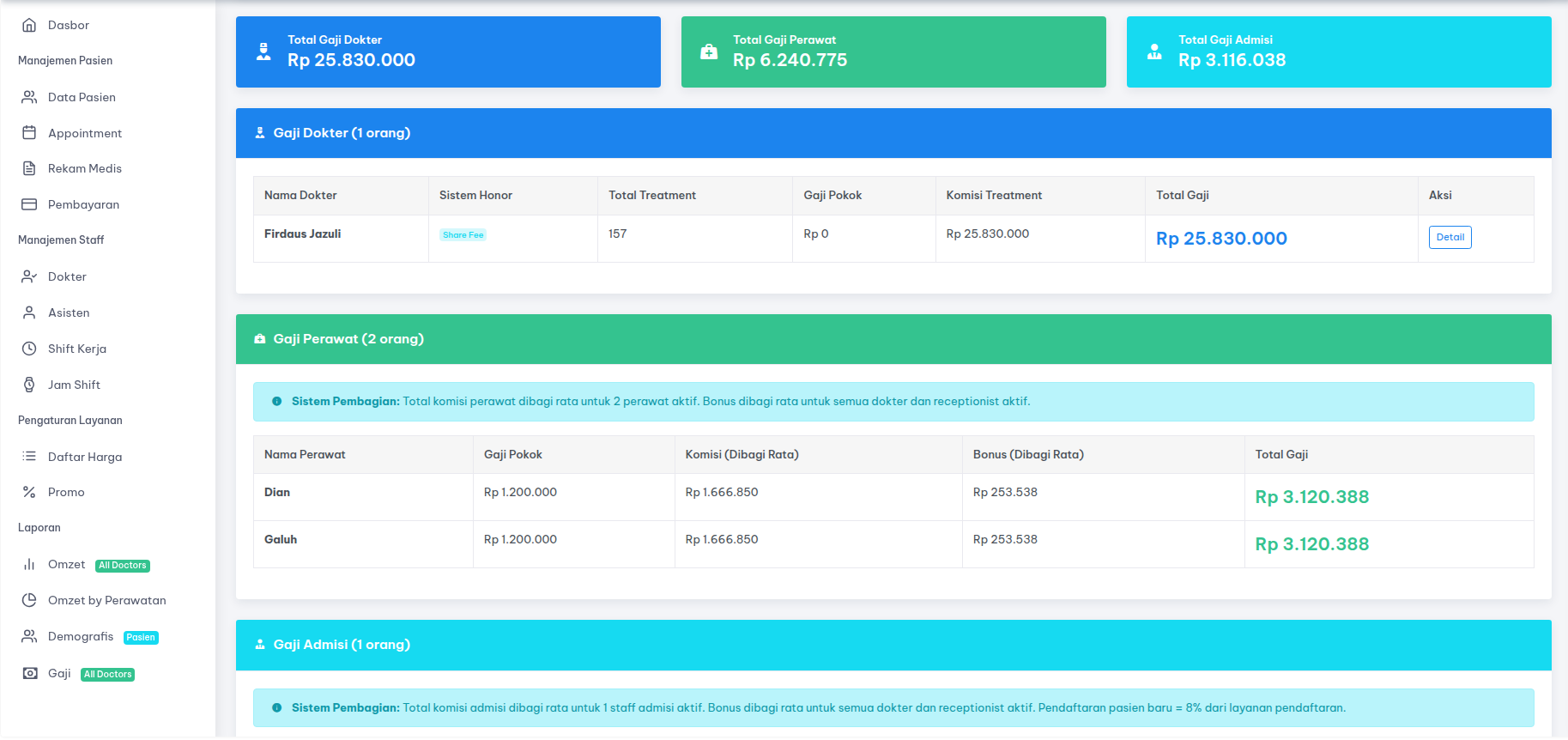Image resolution: width=1568 pixels, height=740 pixels.
Task: Open the Asisten menu item
Action: 69,312
